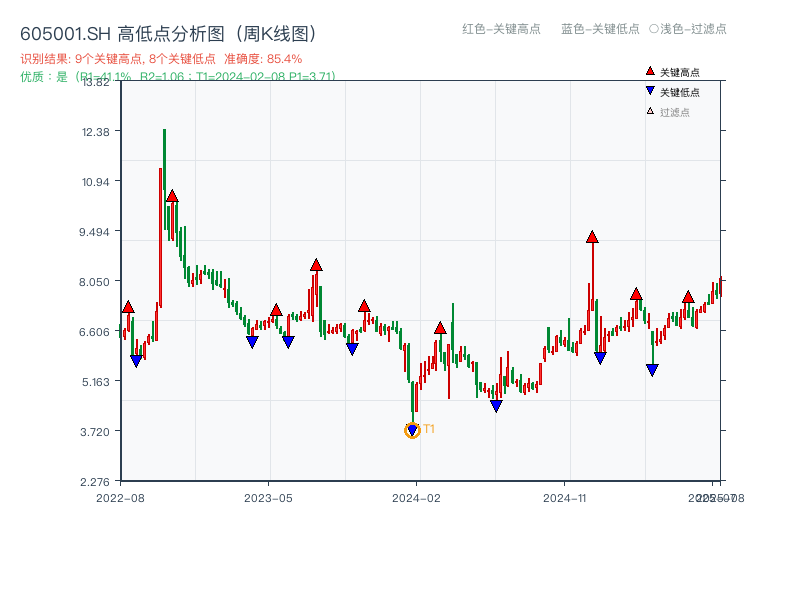Click the circled T1 marker at the chart bottom
The width and height of the screenshot is (800, 600).
pyautogui.click(x=412, y=429)
